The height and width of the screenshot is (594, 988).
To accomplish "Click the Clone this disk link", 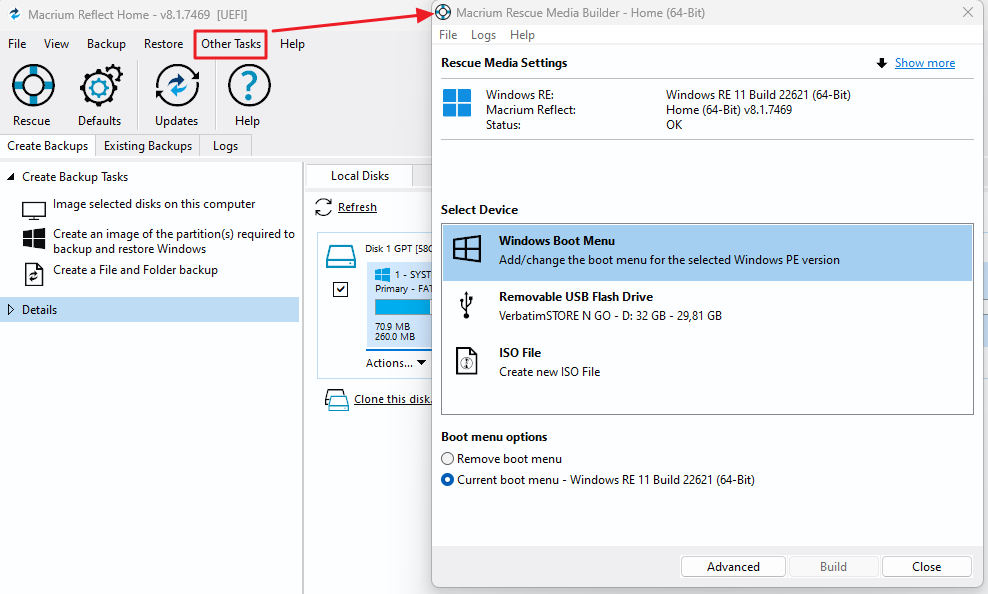I will [393, 399].
